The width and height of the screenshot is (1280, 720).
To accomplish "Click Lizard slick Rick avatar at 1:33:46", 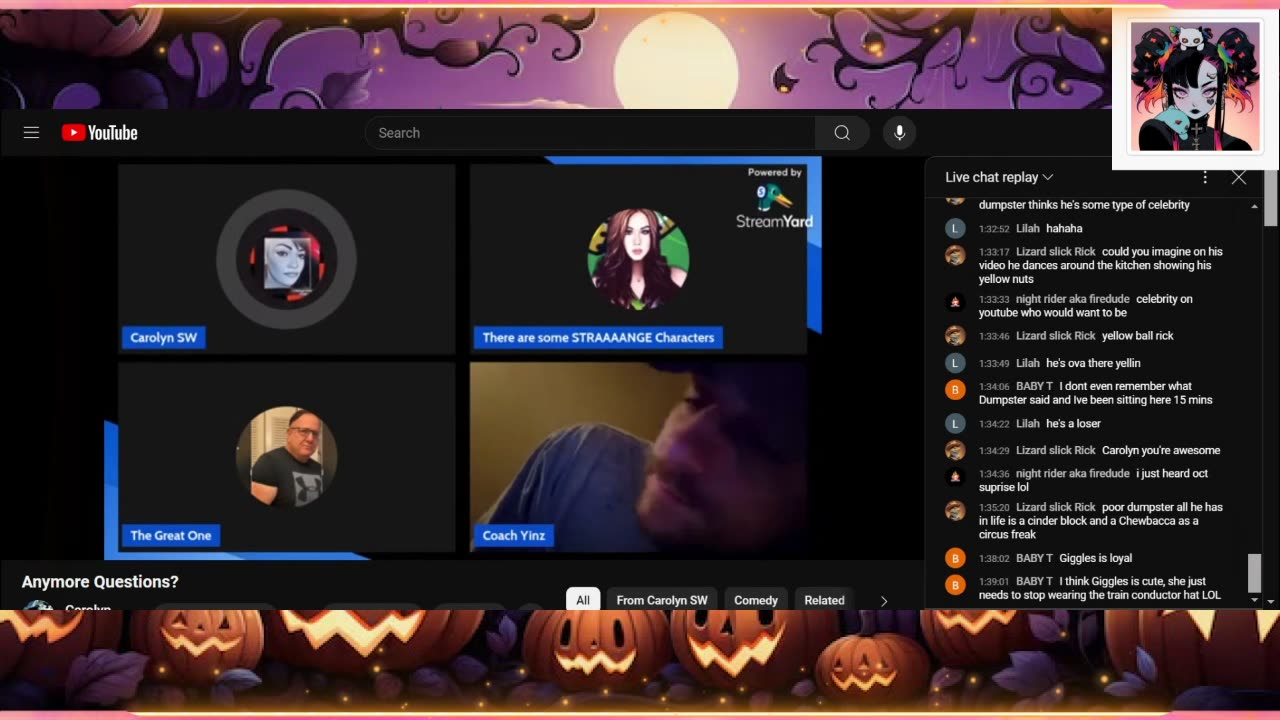I will (955, 336).
